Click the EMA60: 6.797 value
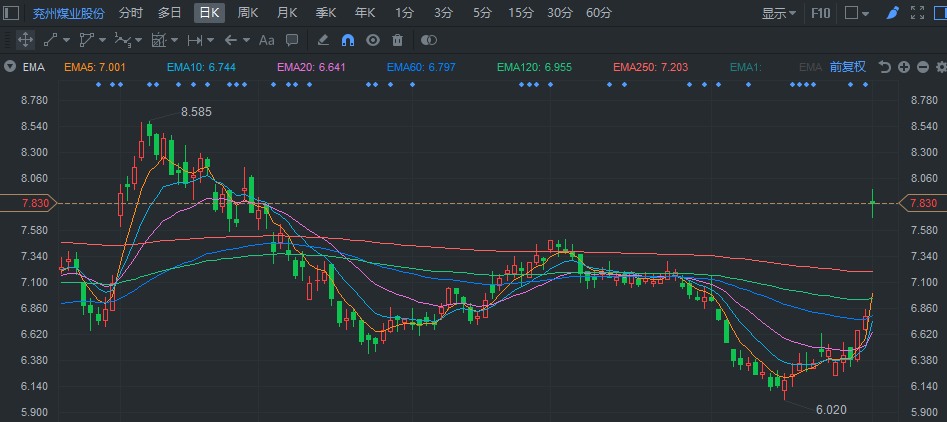The height and width of the screenshot is (422, 947). click(421, 67)
